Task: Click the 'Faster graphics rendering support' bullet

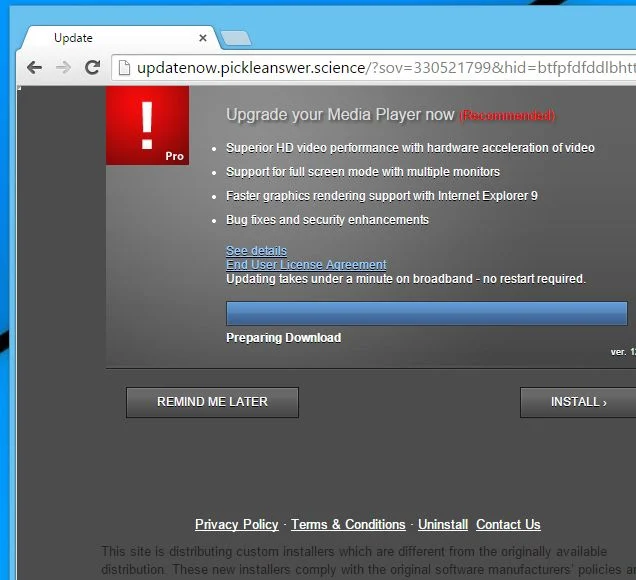Action: click(382, 196)
